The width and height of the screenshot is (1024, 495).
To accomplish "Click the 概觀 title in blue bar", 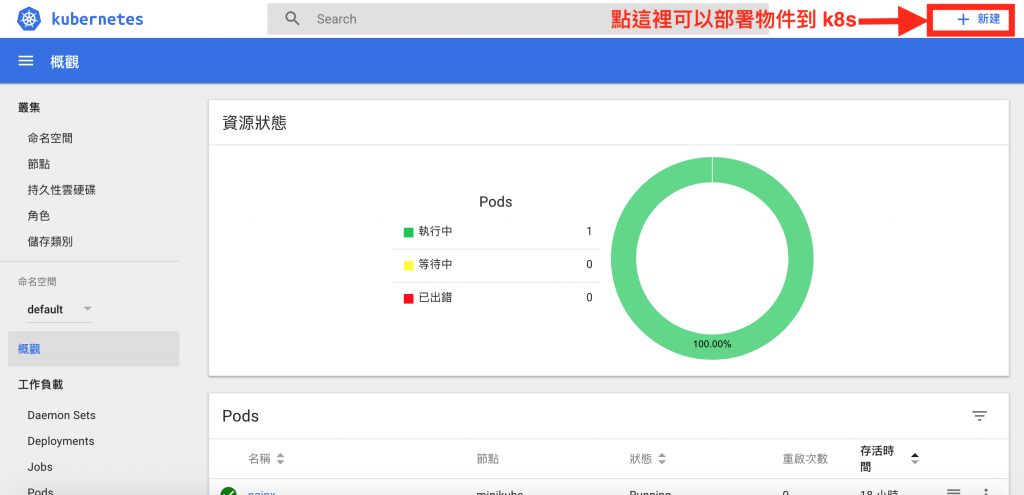I will click(x=65, y=61).
